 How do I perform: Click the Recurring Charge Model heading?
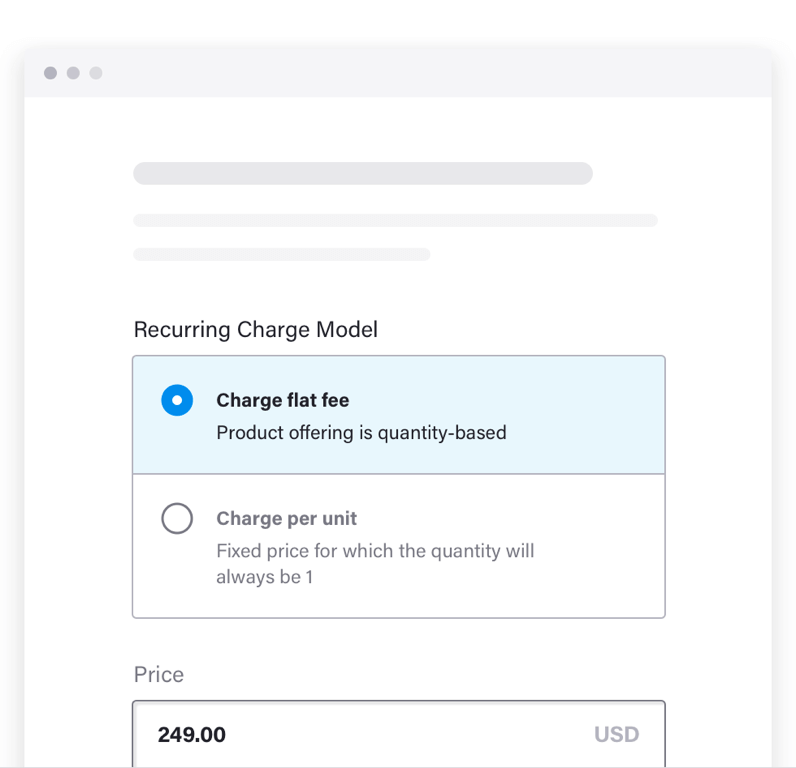pyautogui.click(x=256, y=329)
